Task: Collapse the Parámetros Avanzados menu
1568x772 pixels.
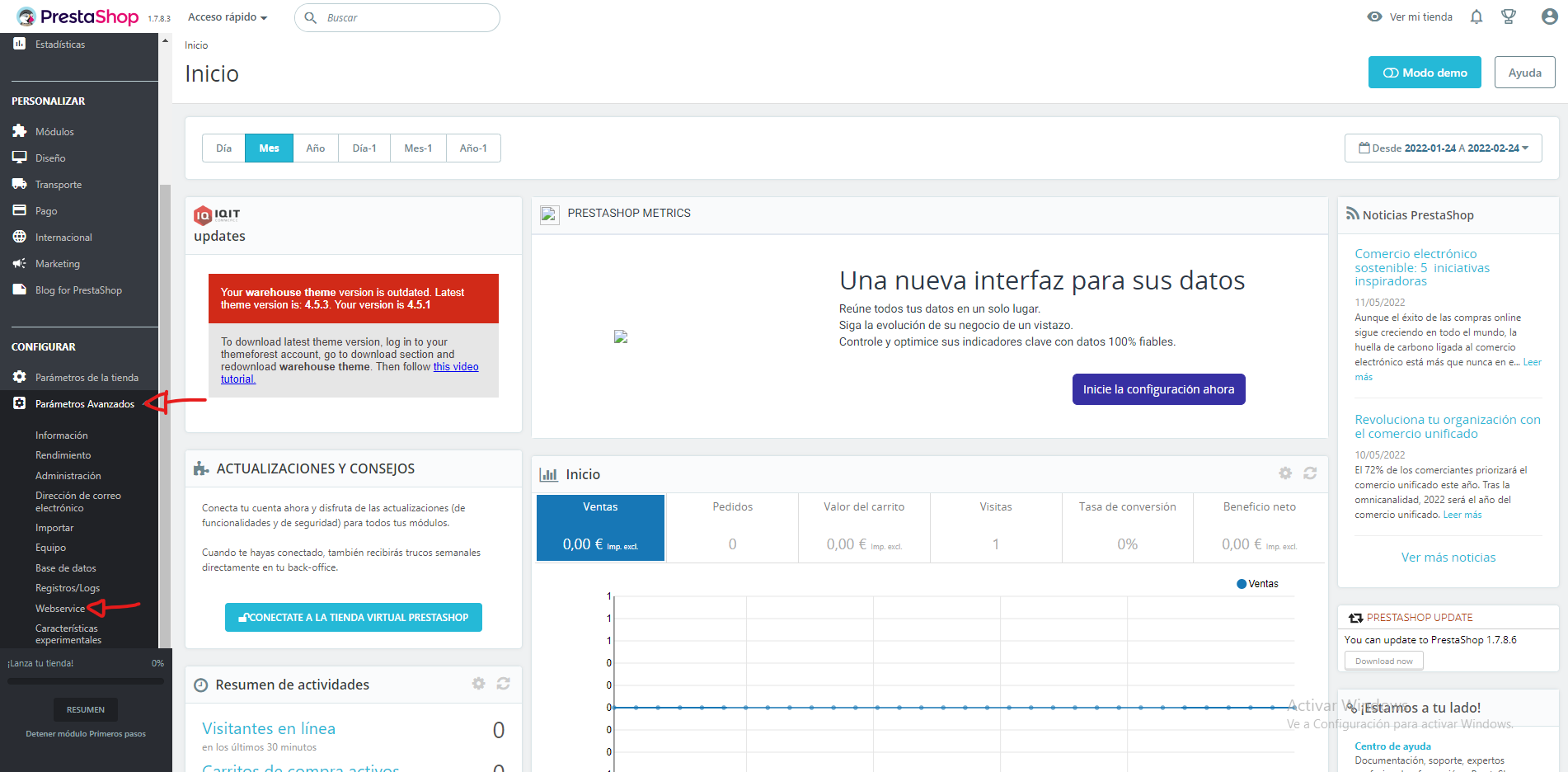Action: [x=84, y=404]
